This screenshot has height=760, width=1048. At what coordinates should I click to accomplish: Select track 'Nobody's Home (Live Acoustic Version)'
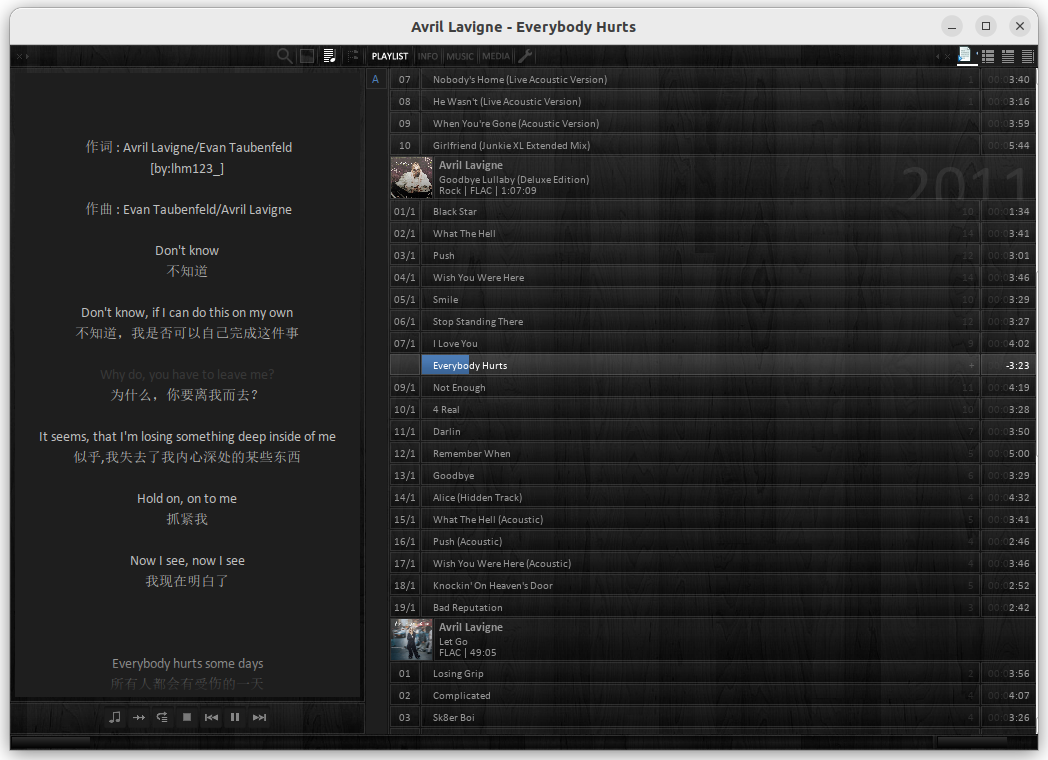click(712, 80)
